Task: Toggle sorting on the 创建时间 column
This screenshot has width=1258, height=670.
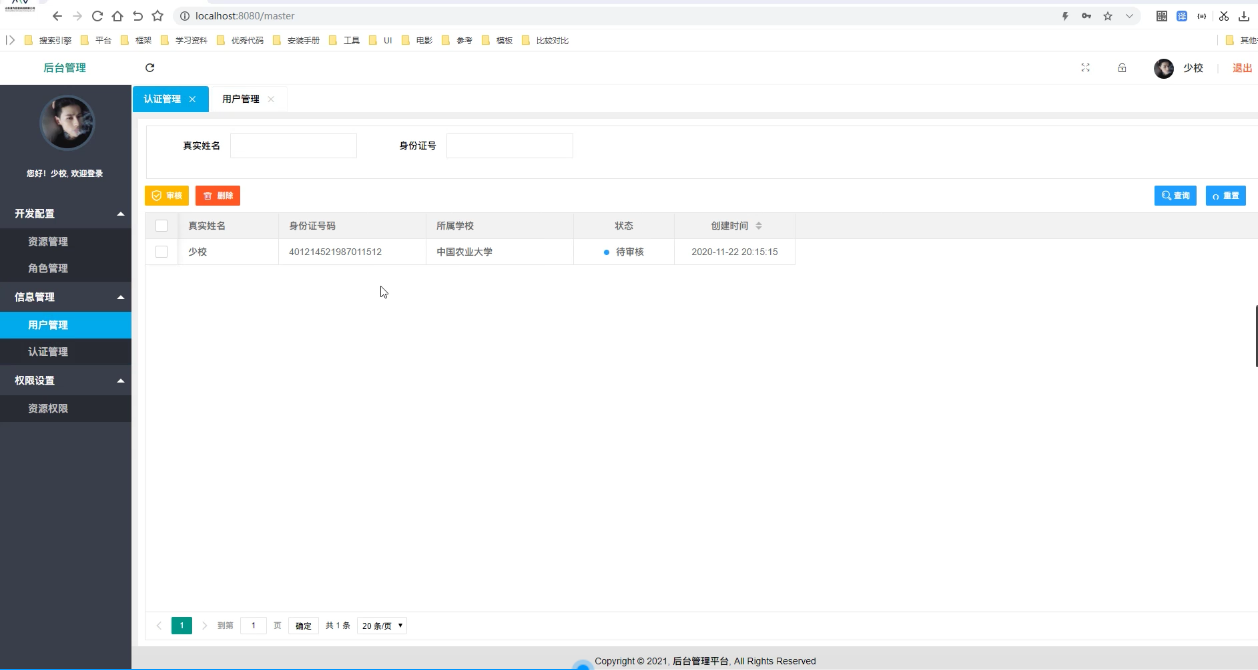Action: (x=760, y=225)
